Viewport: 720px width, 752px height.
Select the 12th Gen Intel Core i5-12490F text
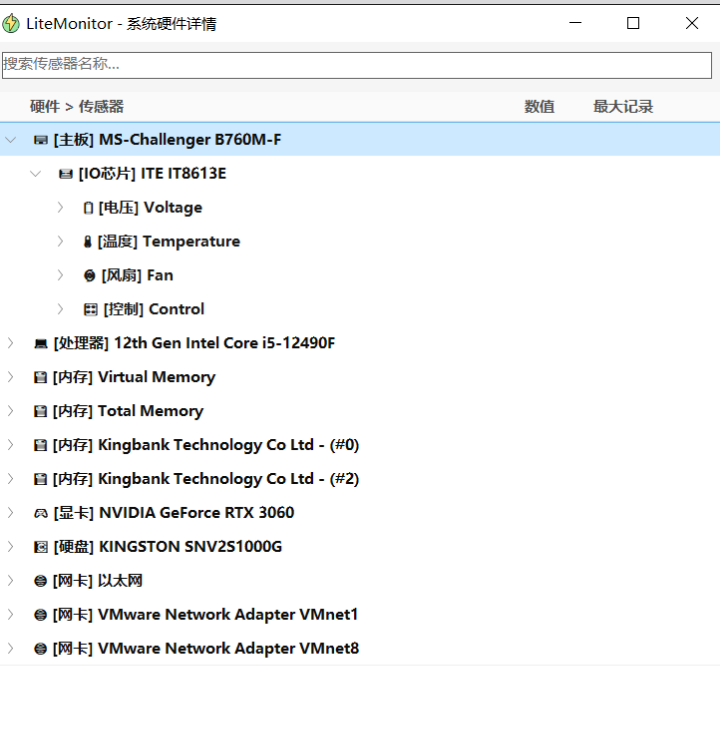click(224, 343)
